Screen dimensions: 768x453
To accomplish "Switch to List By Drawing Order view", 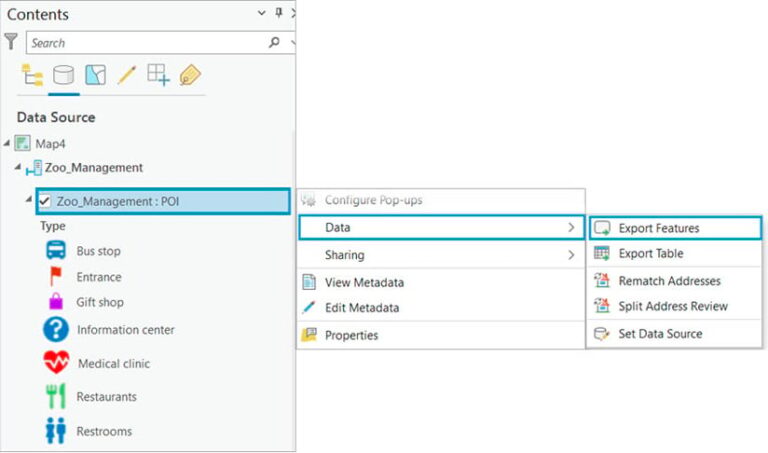I will coord(32,75).
